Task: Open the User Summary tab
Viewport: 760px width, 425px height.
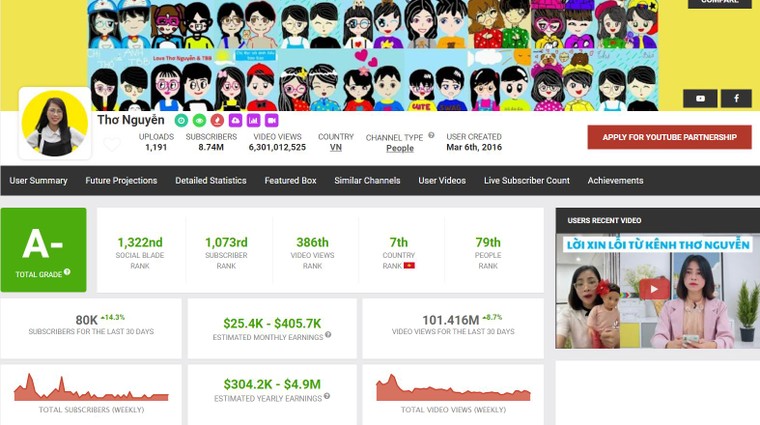Action: pyautogui.click(x=38, y=180)
